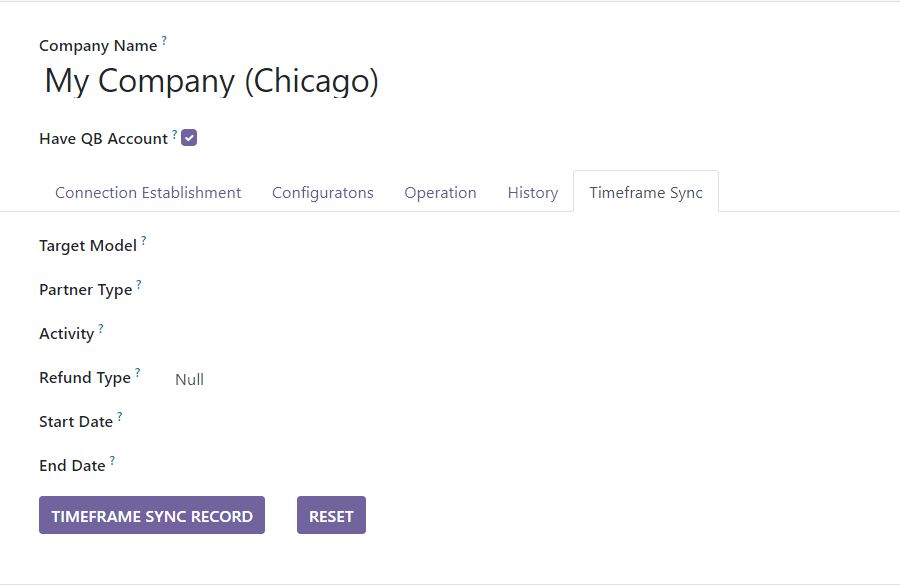Click Refund Type help question mark
Screen dimensions: 900x585
click(137, 373)
